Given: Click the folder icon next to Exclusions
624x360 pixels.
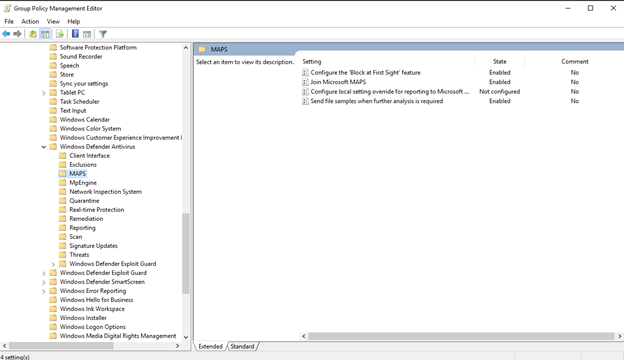Looking at the screenshot, I should 62,164.
